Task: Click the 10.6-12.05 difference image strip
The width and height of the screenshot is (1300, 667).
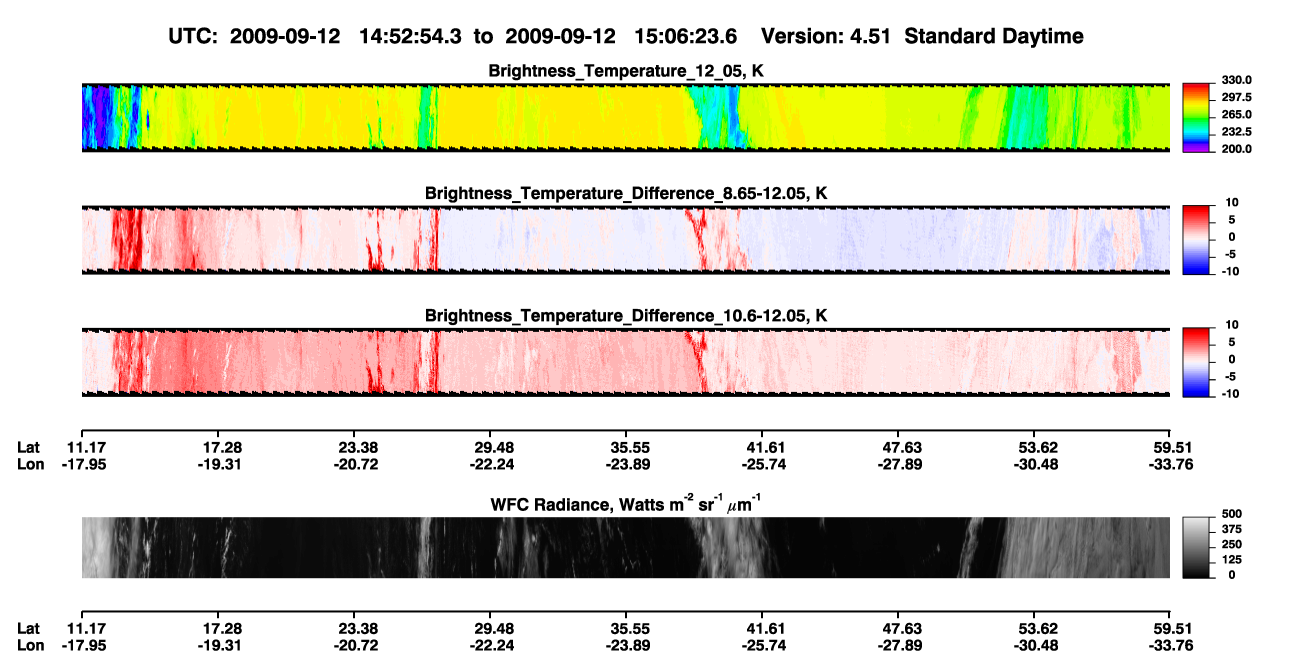Action: 626,363
